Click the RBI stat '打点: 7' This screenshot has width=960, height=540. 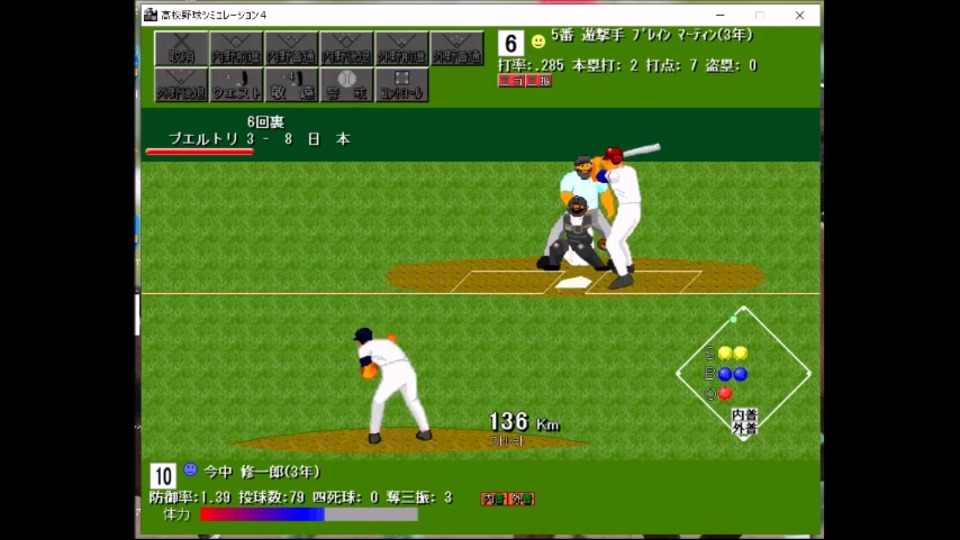pos(672,66)
